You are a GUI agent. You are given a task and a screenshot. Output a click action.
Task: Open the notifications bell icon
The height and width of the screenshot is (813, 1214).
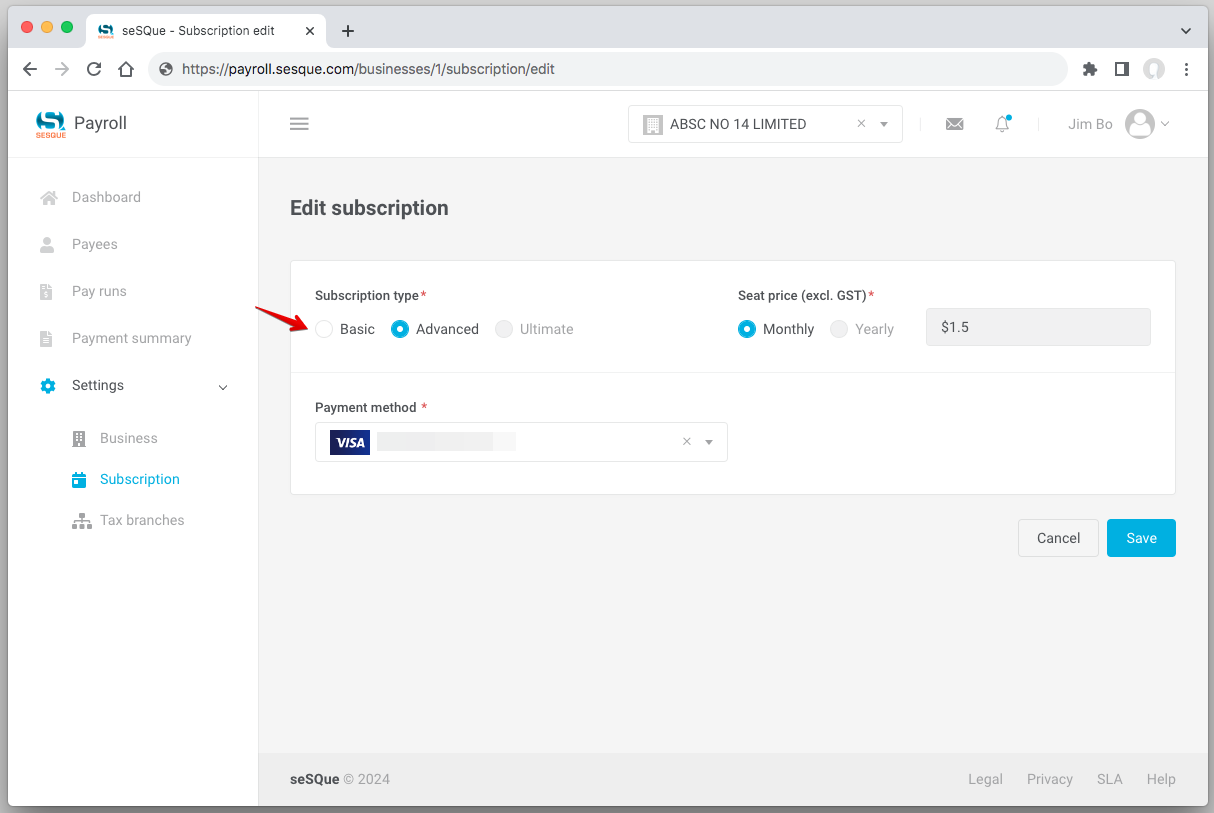[x=1002, y=124]
